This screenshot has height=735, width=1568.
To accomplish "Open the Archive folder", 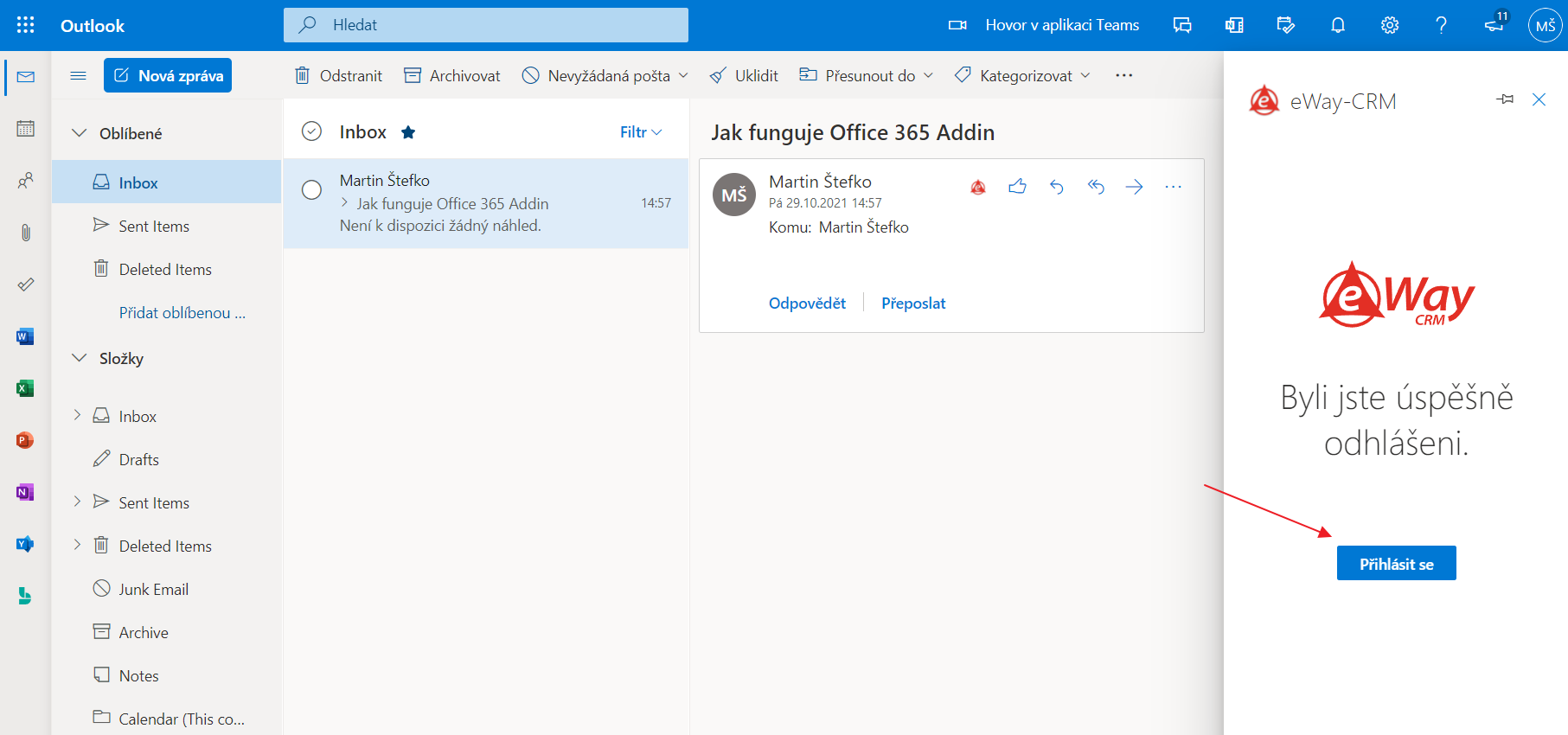I will click(x=167, y=632).
